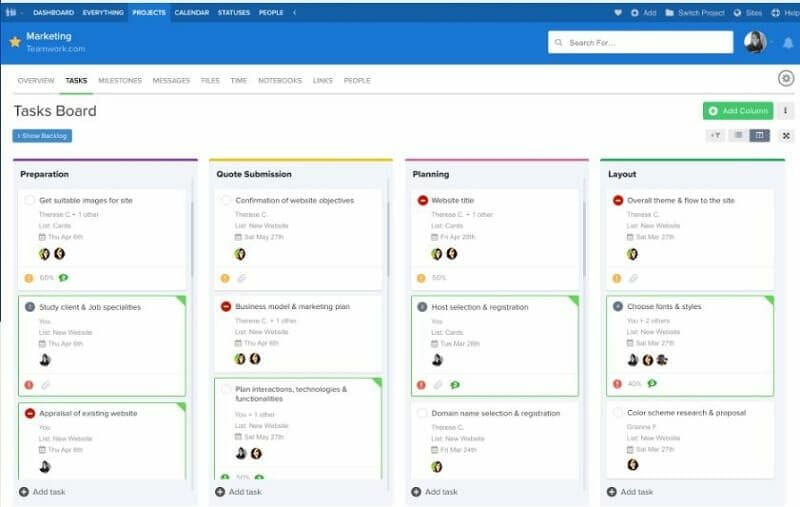Toggle status circle of Choose fonts & styles

click(617, 307)
